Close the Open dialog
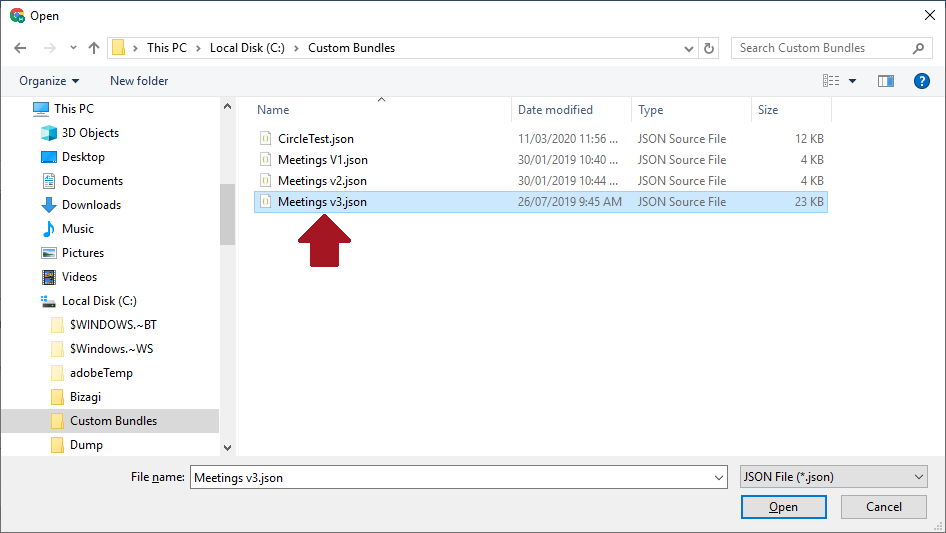 pos(930,15)
